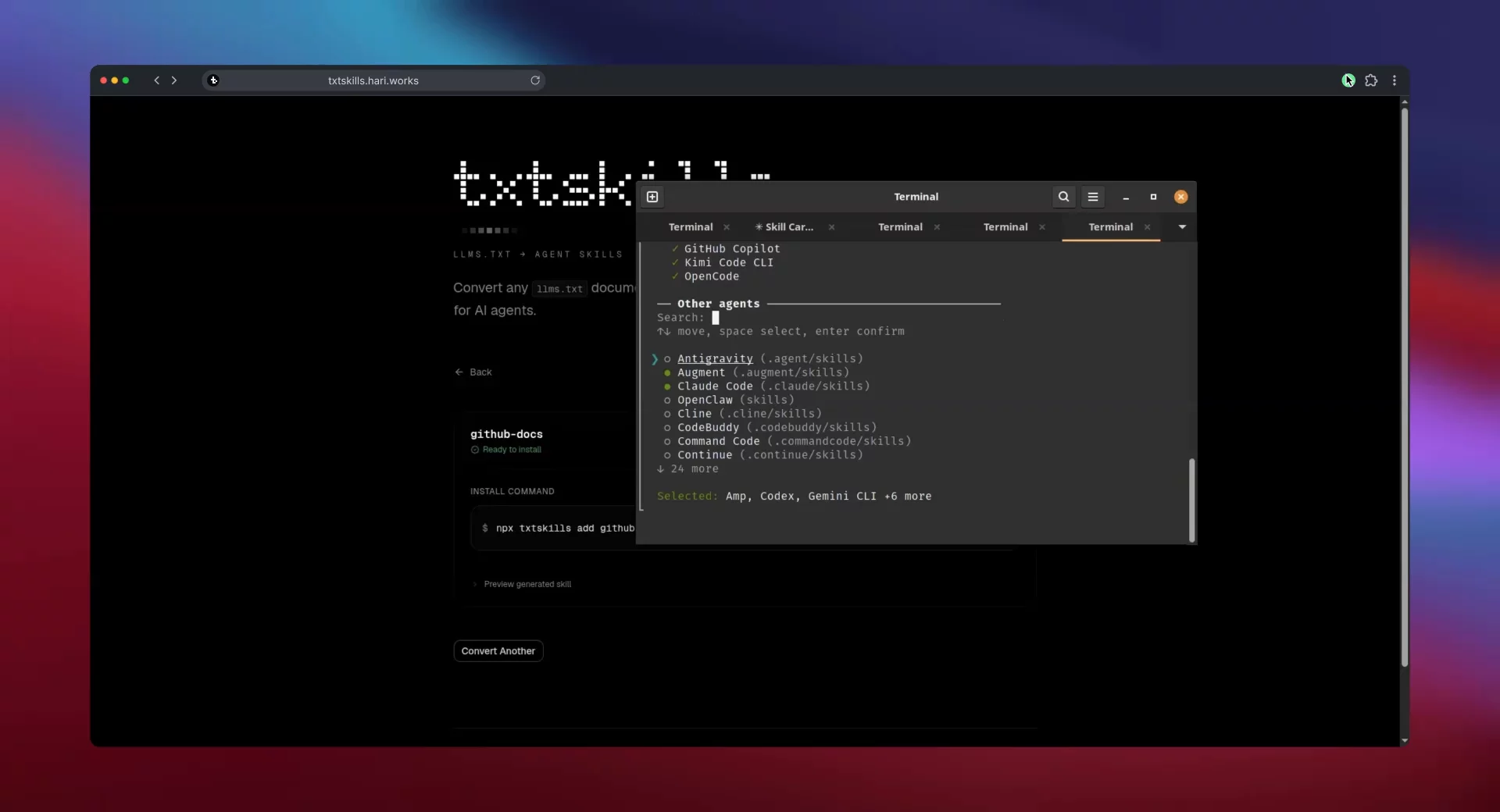Click the Back link

(x=473, y=372)
